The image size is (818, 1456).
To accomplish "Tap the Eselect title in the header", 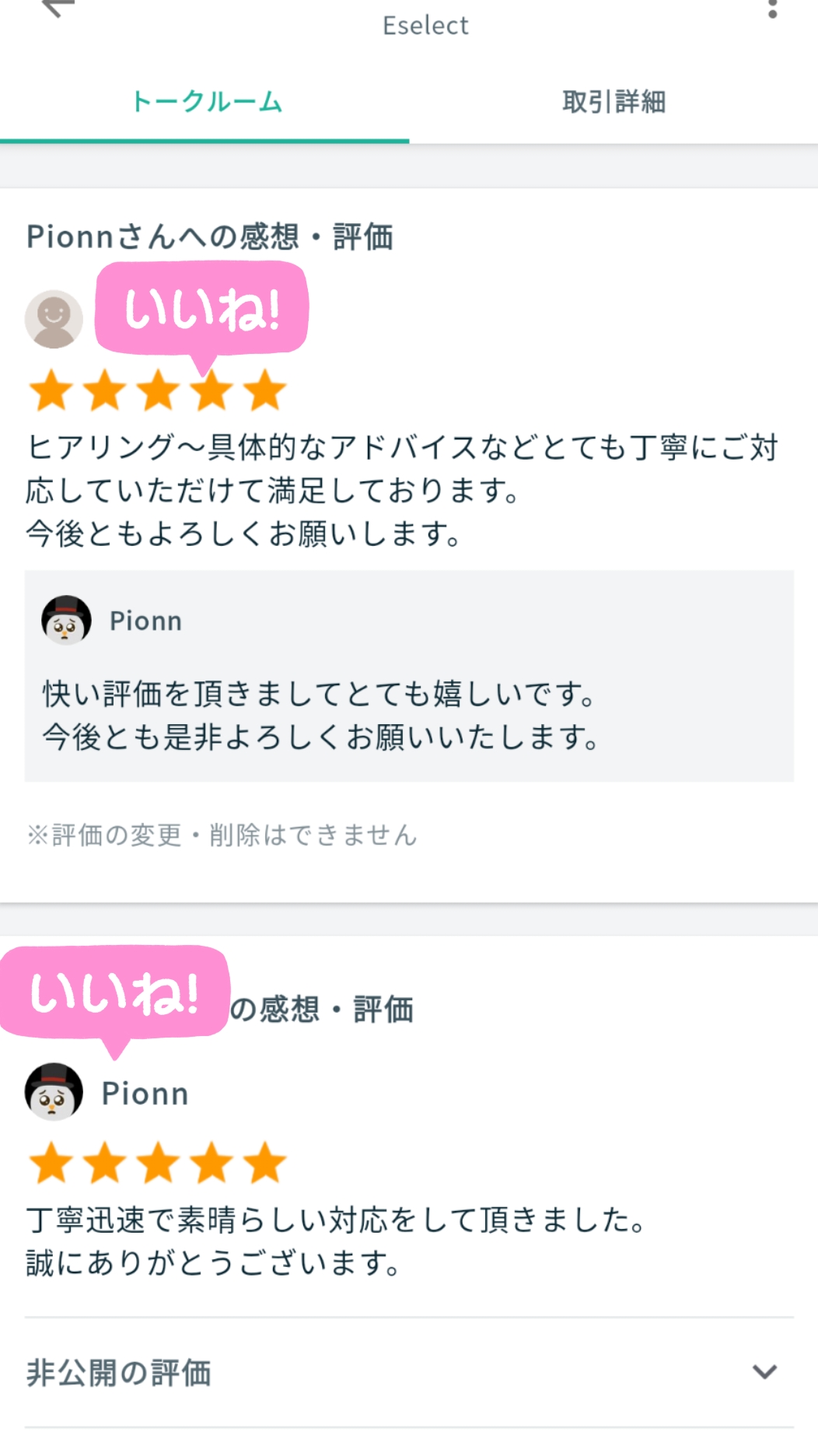I will point(425,25).
